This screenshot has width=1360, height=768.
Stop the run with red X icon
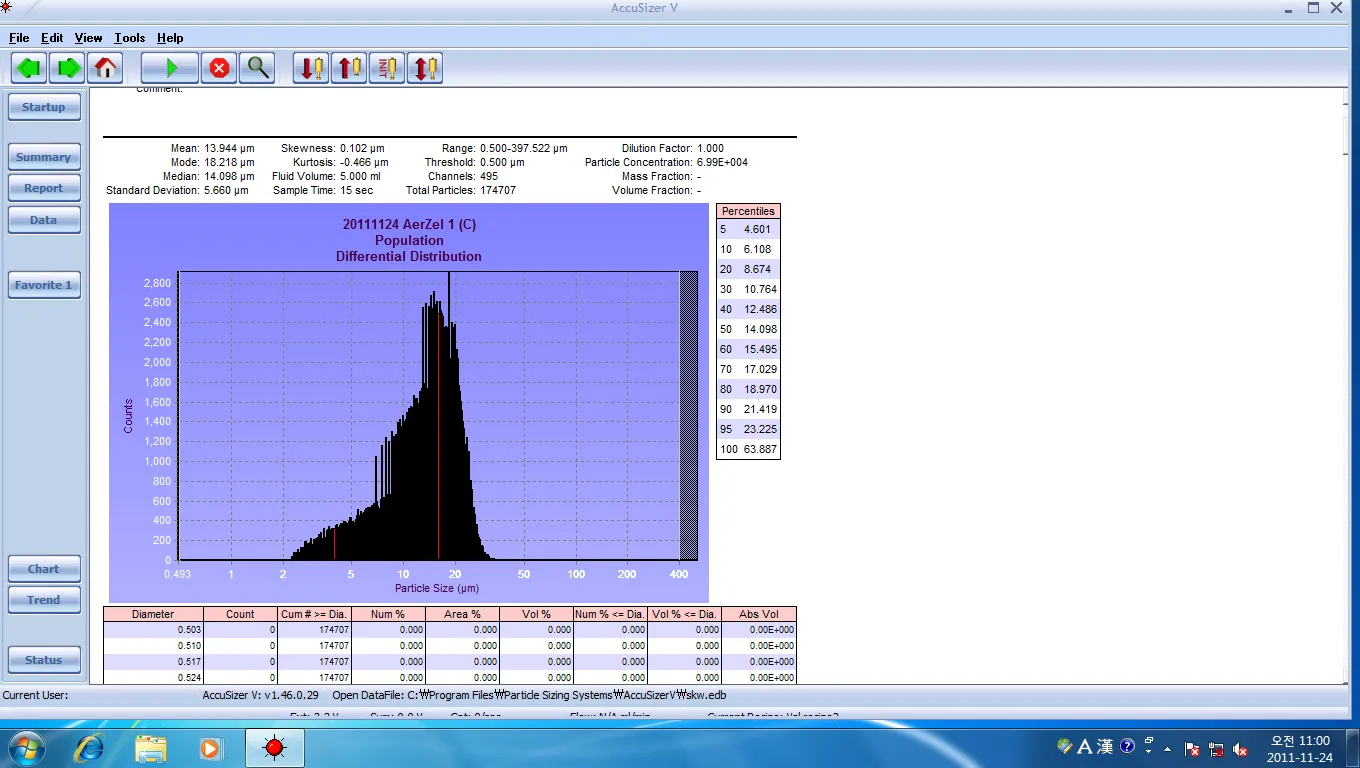[219, 68]
